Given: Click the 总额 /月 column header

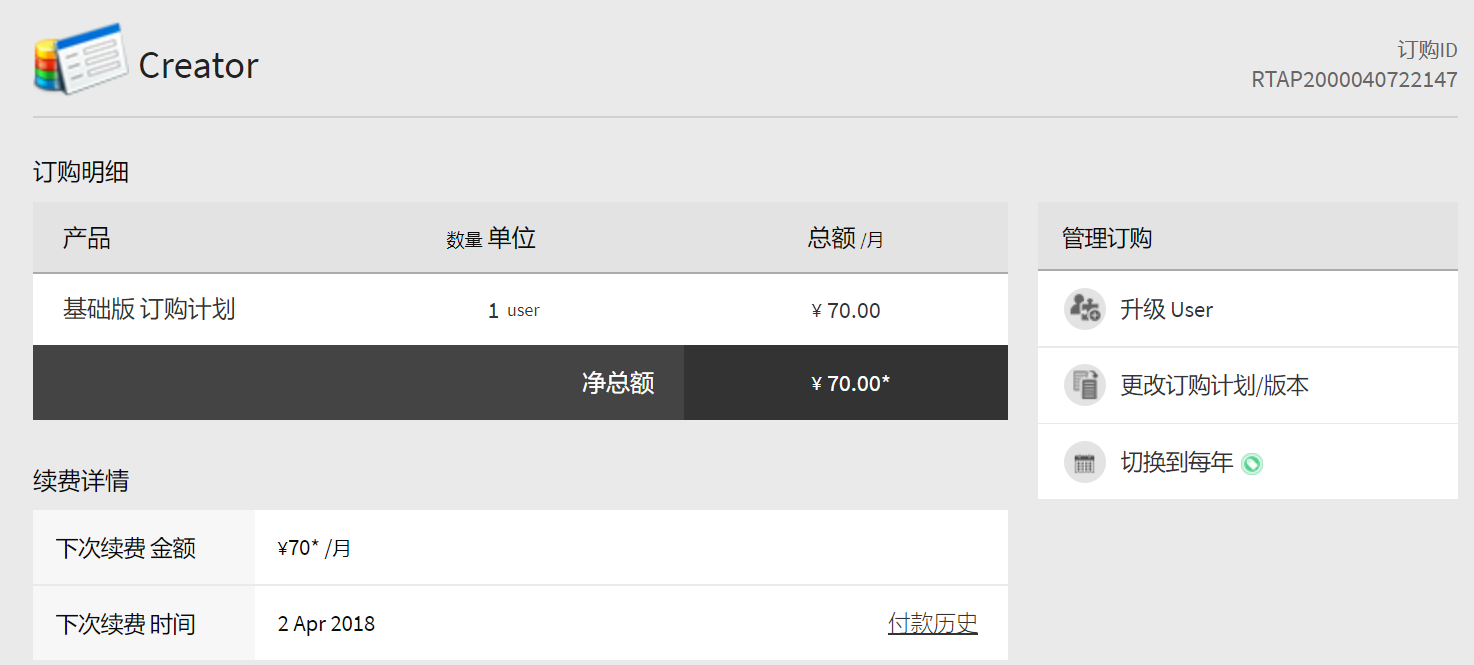Looking at the screenshot, I should [845, 238].
